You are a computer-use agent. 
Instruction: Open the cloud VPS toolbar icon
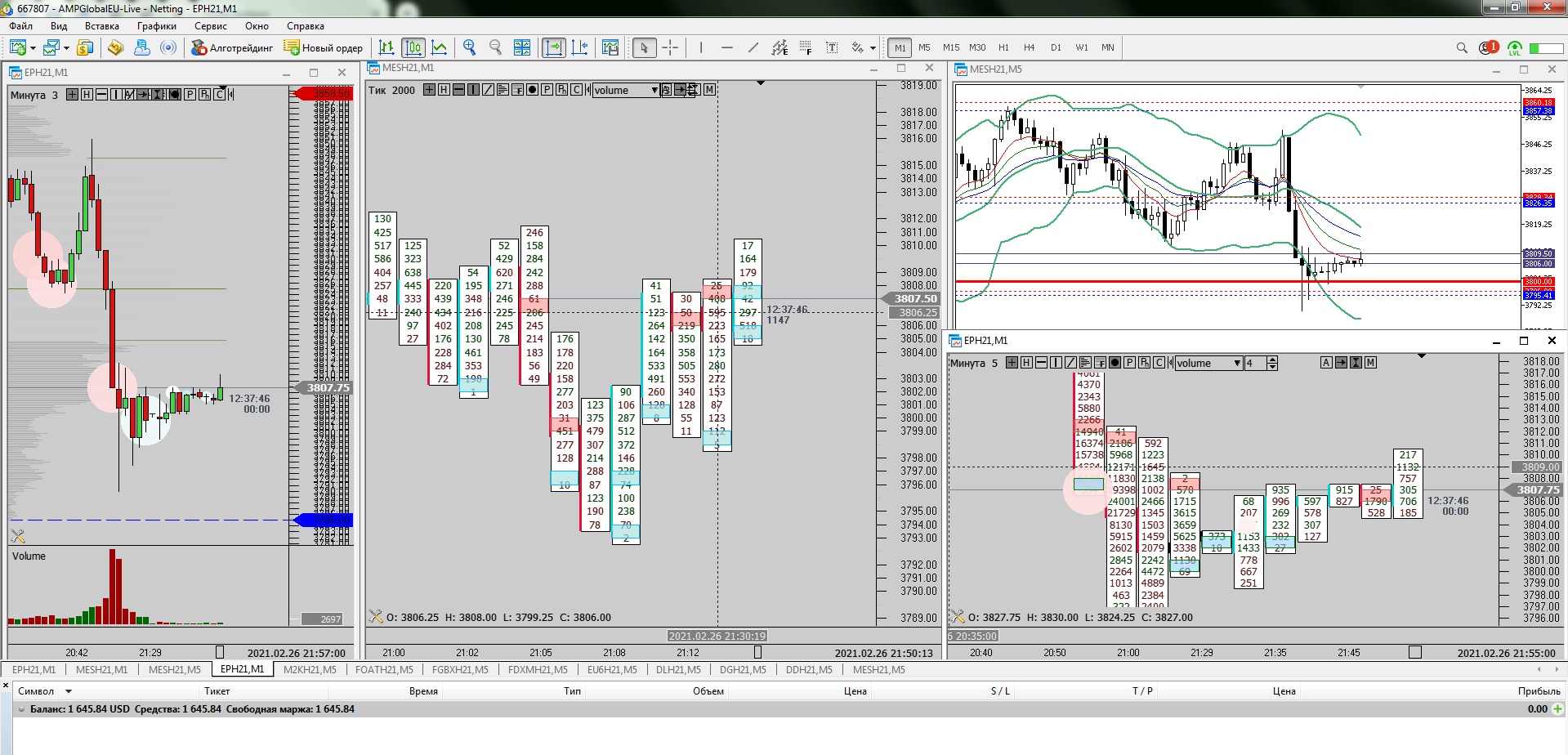click(142, 47)
